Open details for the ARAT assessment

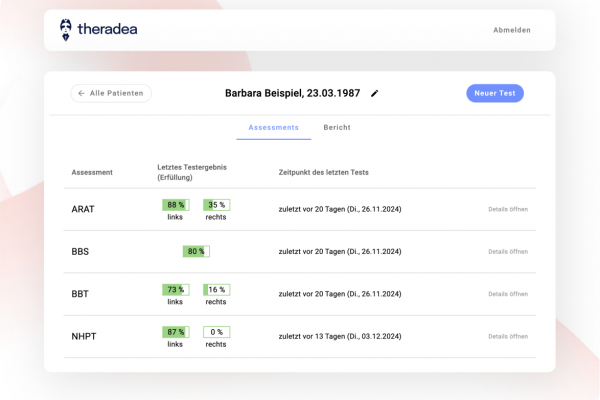[507, 209]
